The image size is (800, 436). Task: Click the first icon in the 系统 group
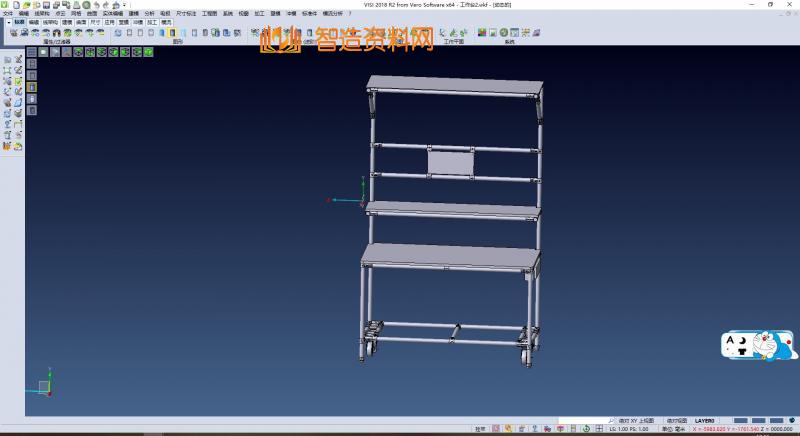point(482,33)
